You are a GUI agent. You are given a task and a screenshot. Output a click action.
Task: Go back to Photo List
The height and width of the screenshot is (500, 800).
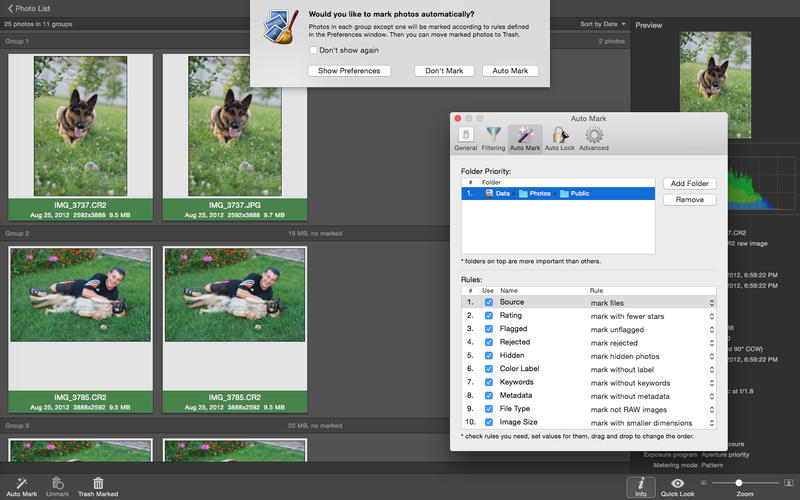pos(29,8)
